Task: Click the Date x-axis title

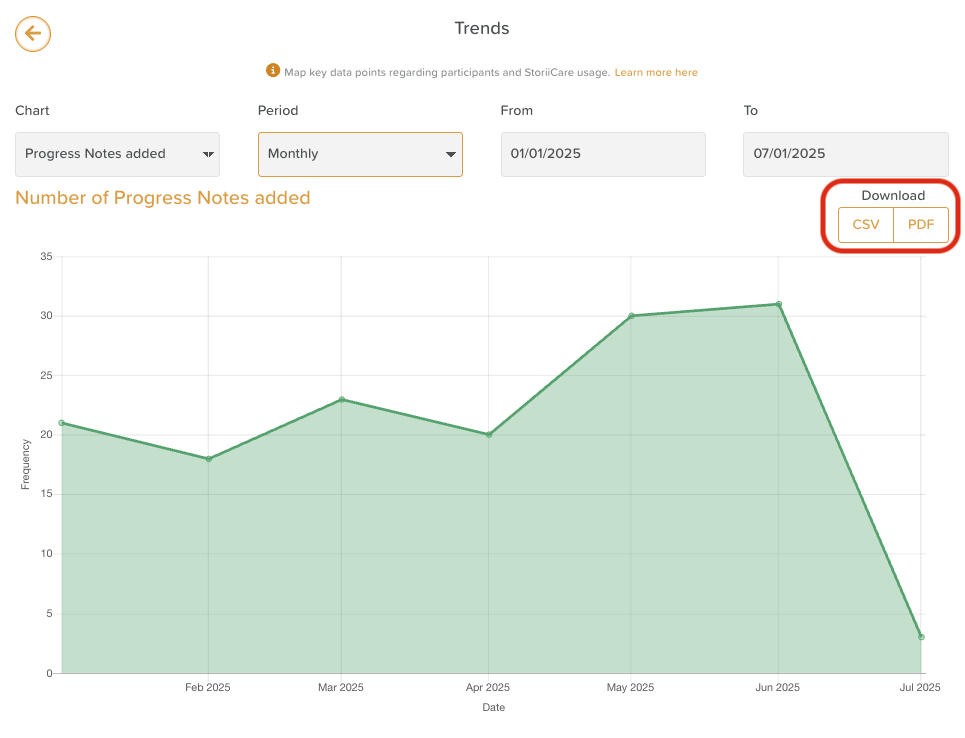Action: pos(493,708)
